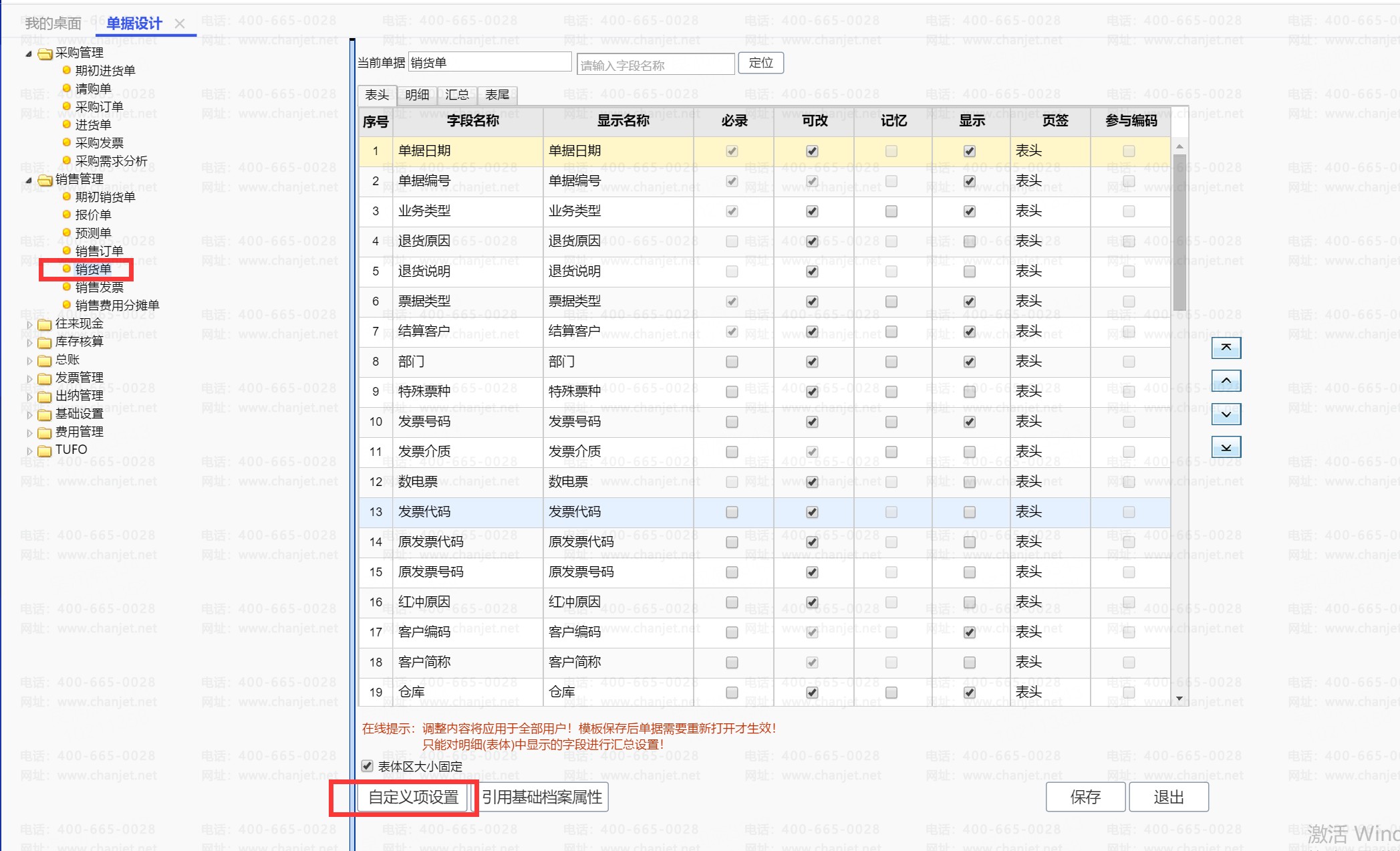Close the 单据设计 tab

click(179, 24)
